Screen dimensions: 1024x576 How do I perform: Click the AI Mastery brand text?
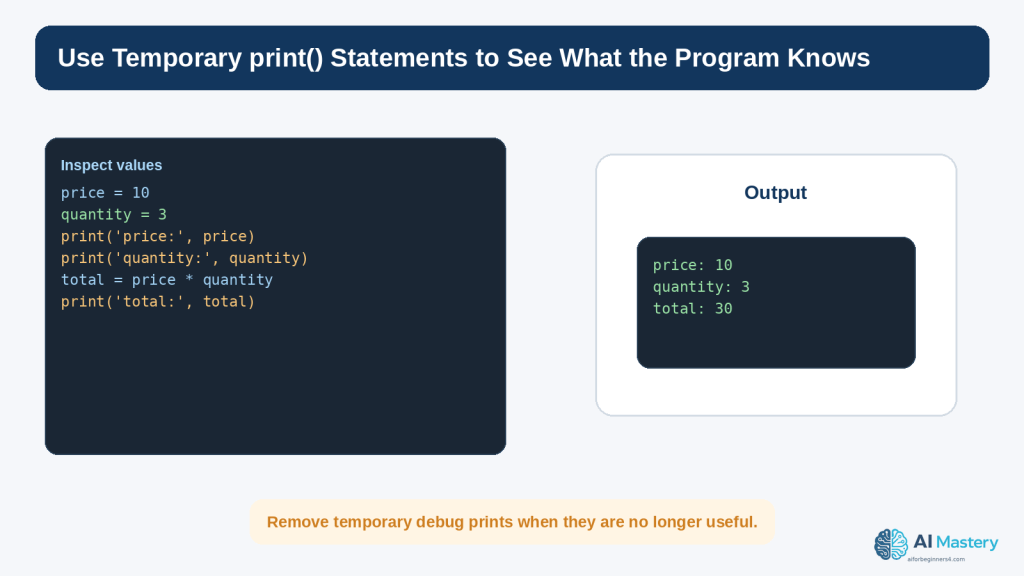click(955, 542)
